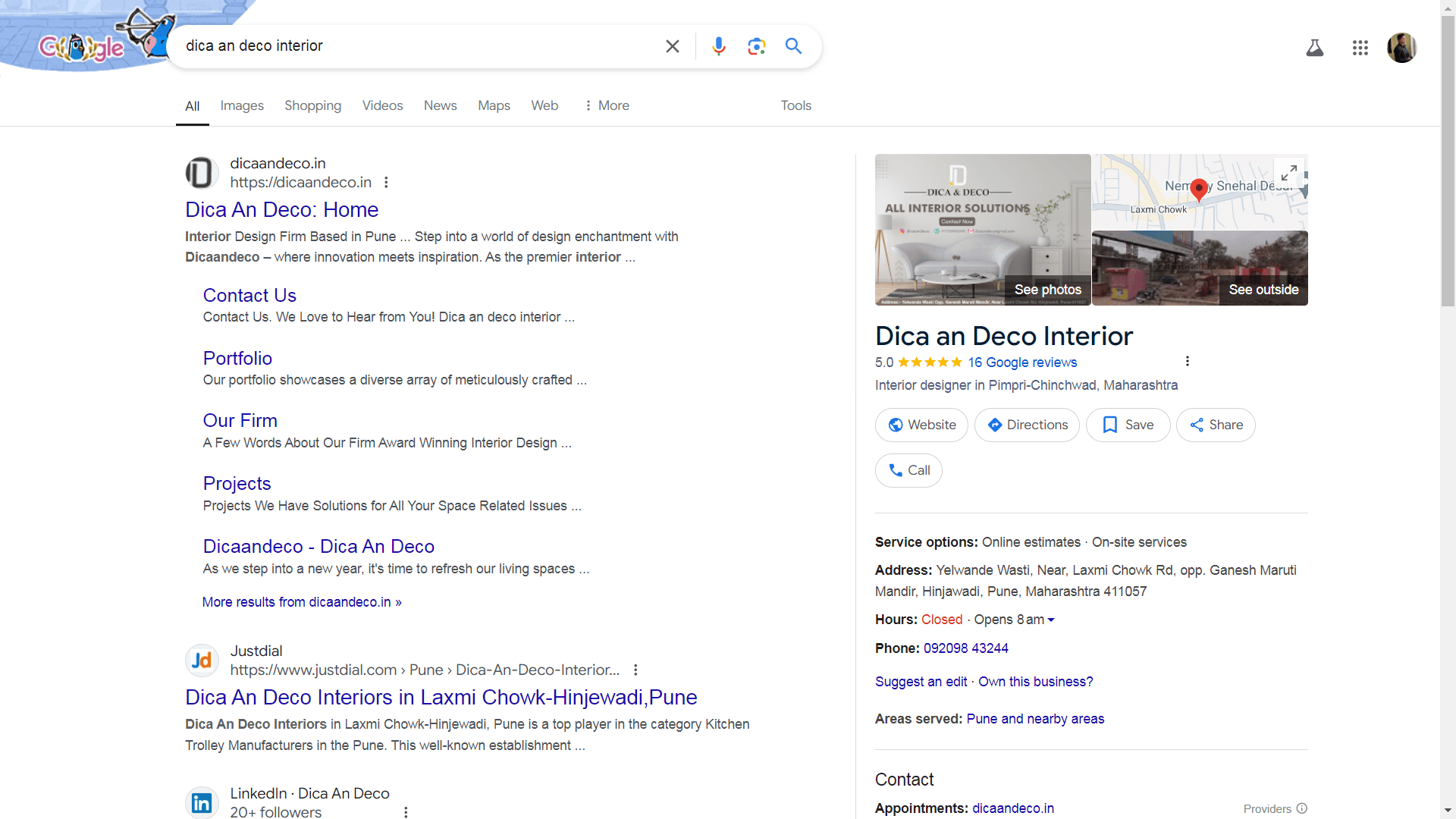Screen dimensions: 1456x819
Task: Open Google account profile picture
Action: pos(1402,48)
